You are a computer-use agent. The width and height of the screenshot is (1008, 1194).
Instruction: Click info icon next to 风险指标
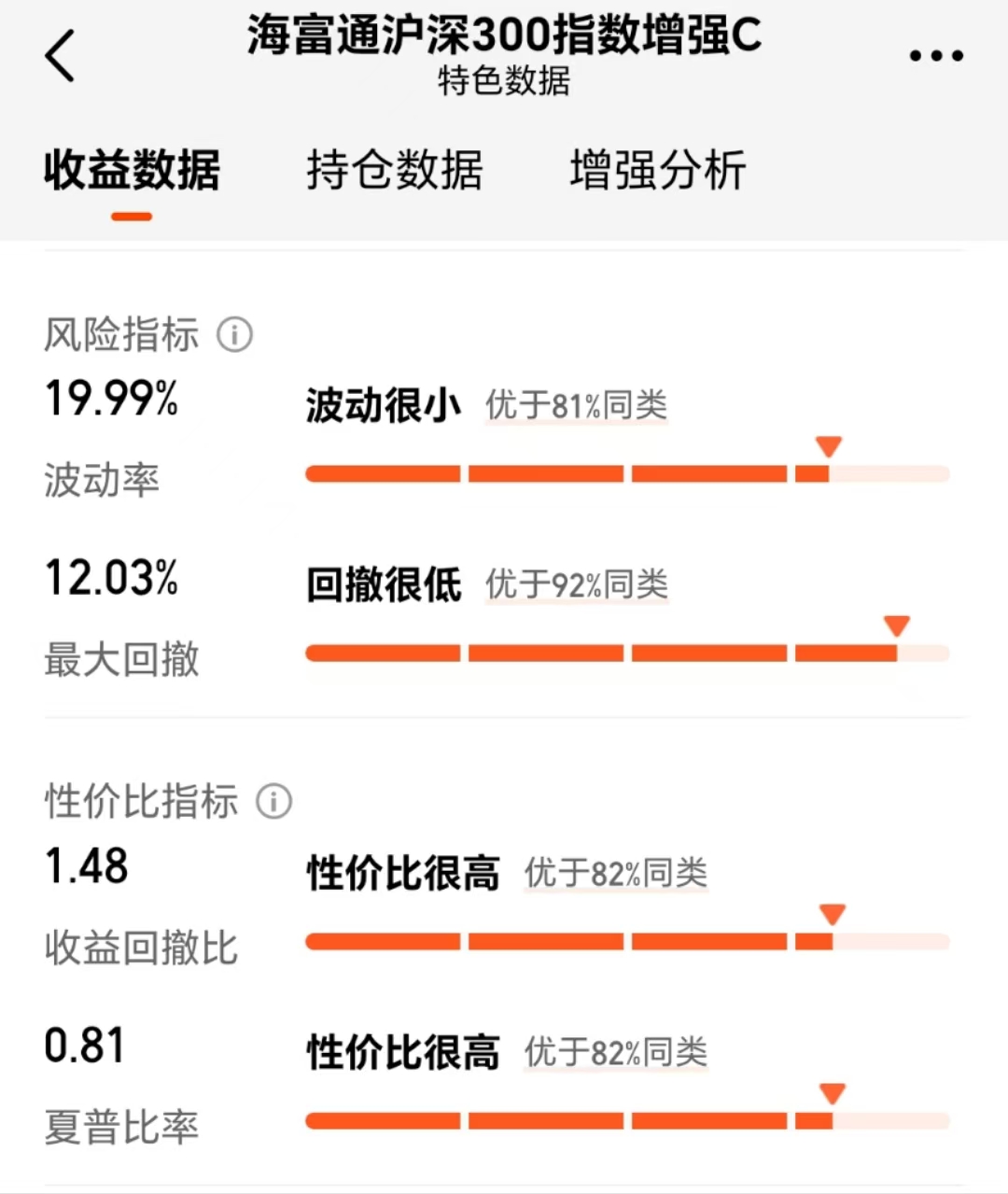235,334
